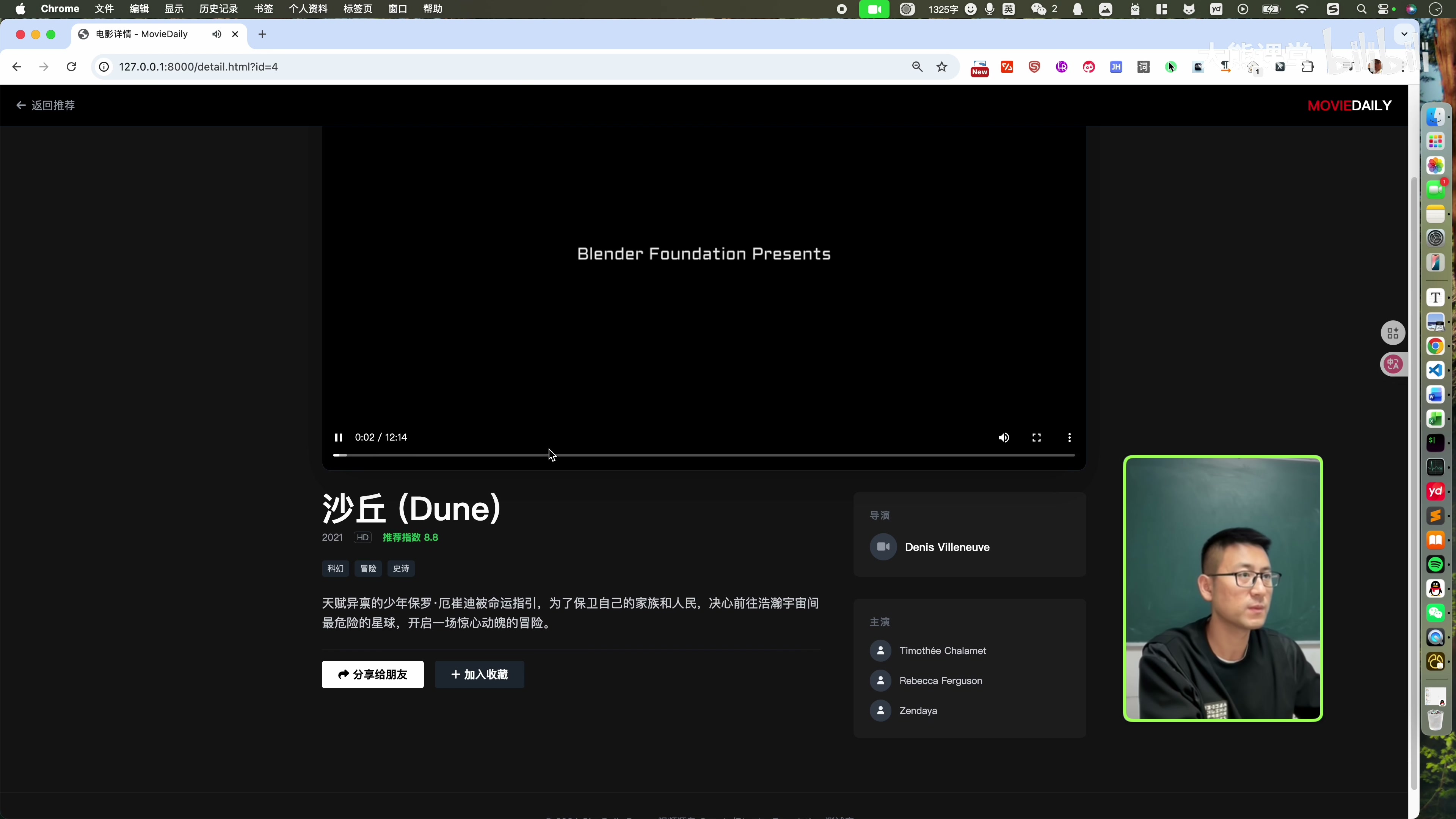Click the red New extension icon

(x=979, y=68)
